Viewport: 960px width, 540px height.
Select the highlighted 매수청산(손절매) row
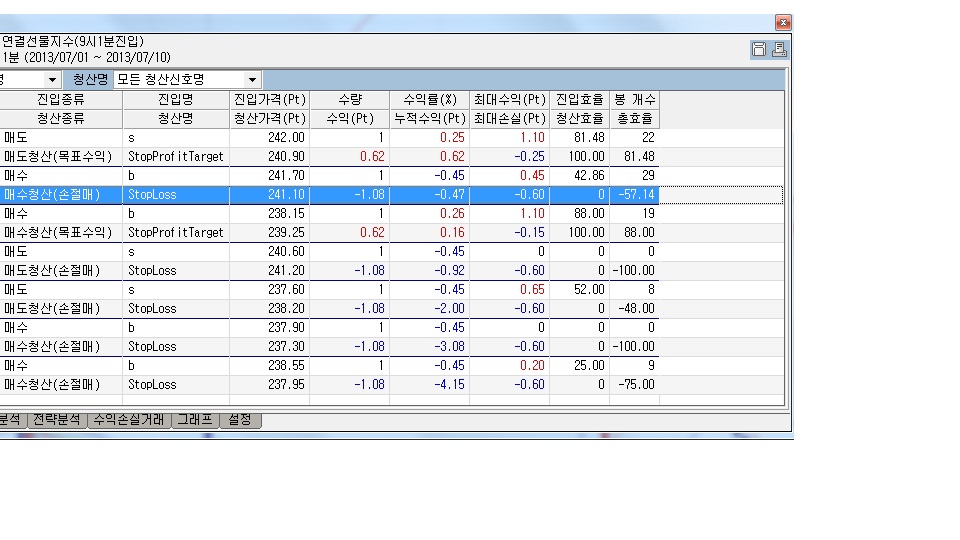(x=329, y=195)
